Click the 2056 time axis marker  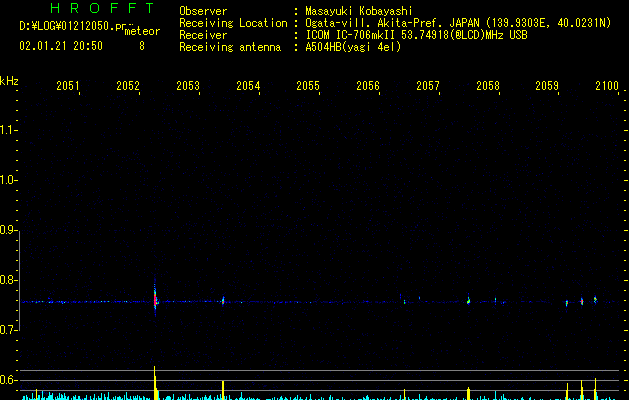coord(368,86)
